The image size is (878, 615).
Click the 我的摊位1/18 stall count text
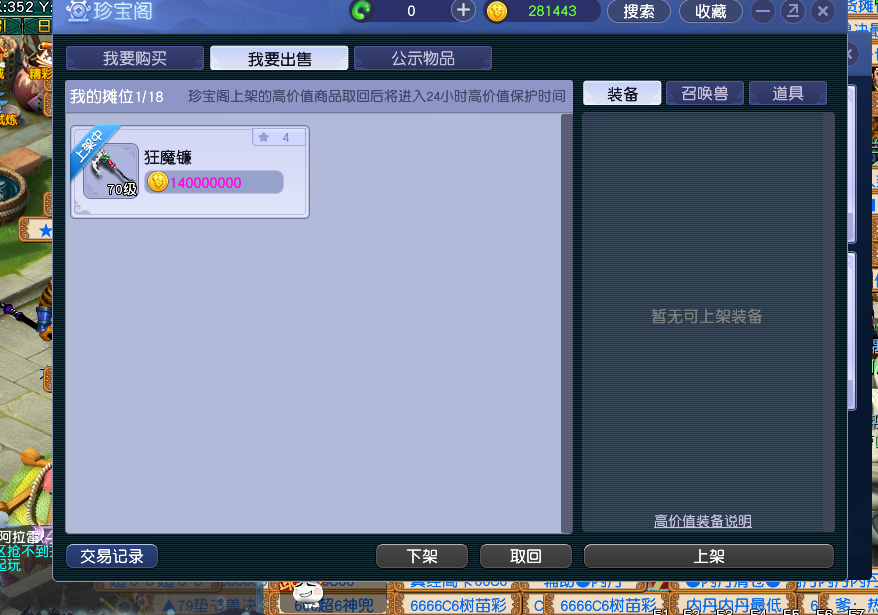(116, 97)
